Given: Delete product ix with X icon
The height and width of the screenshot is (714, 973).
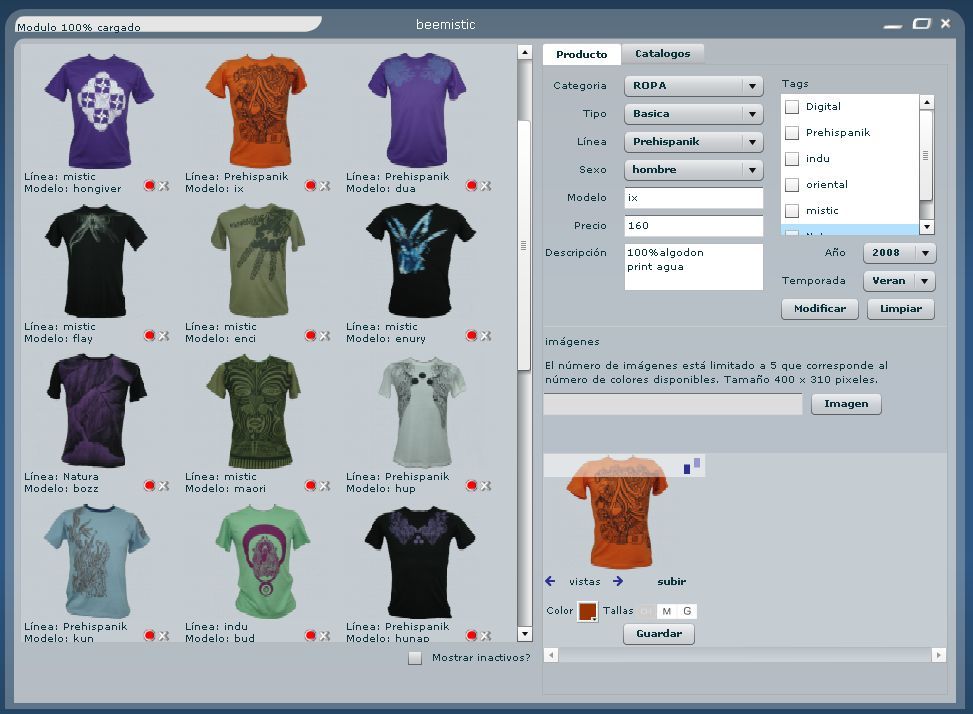Looking at the screenshot, I should pyautogui.click(x=325, y=185).
